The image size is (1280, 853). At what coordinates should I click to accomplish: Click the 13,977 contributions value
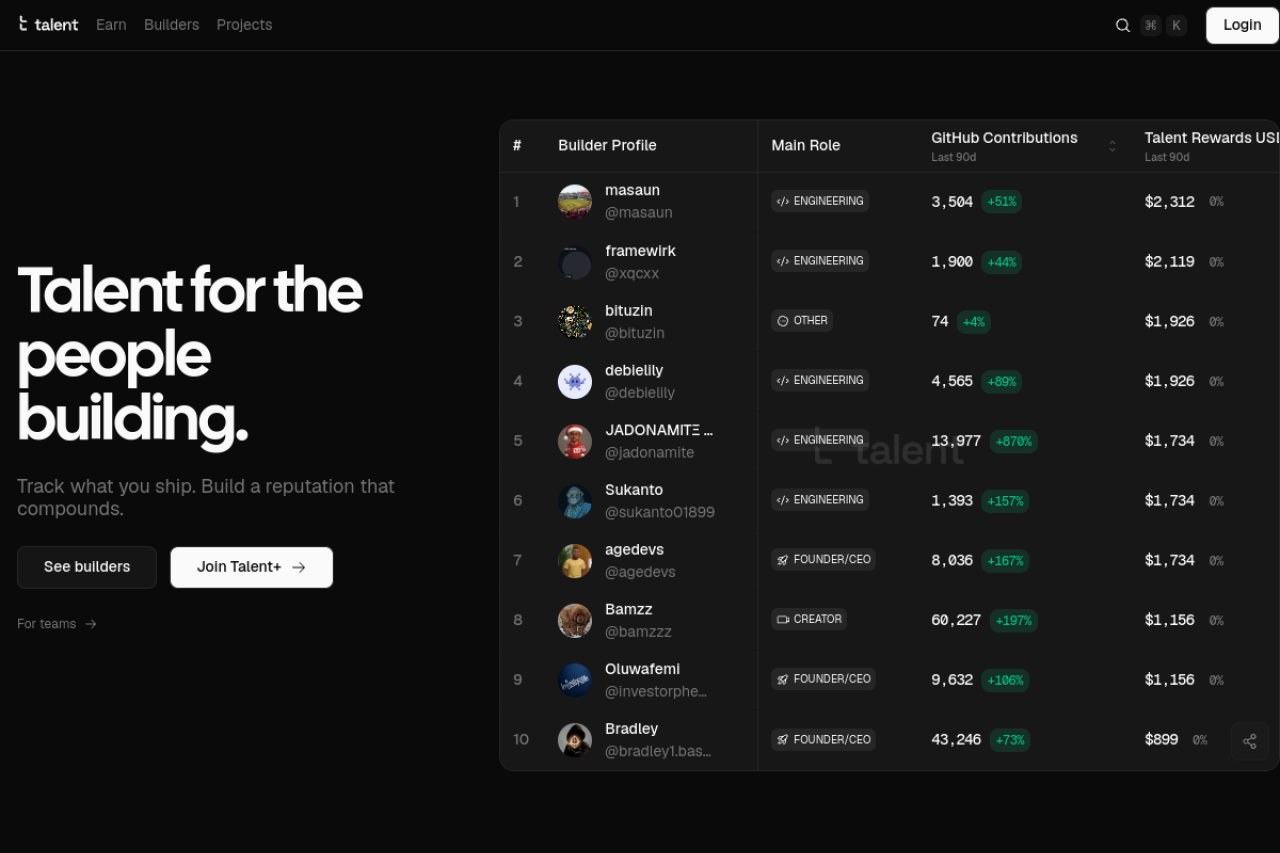(x=956, y=441)
